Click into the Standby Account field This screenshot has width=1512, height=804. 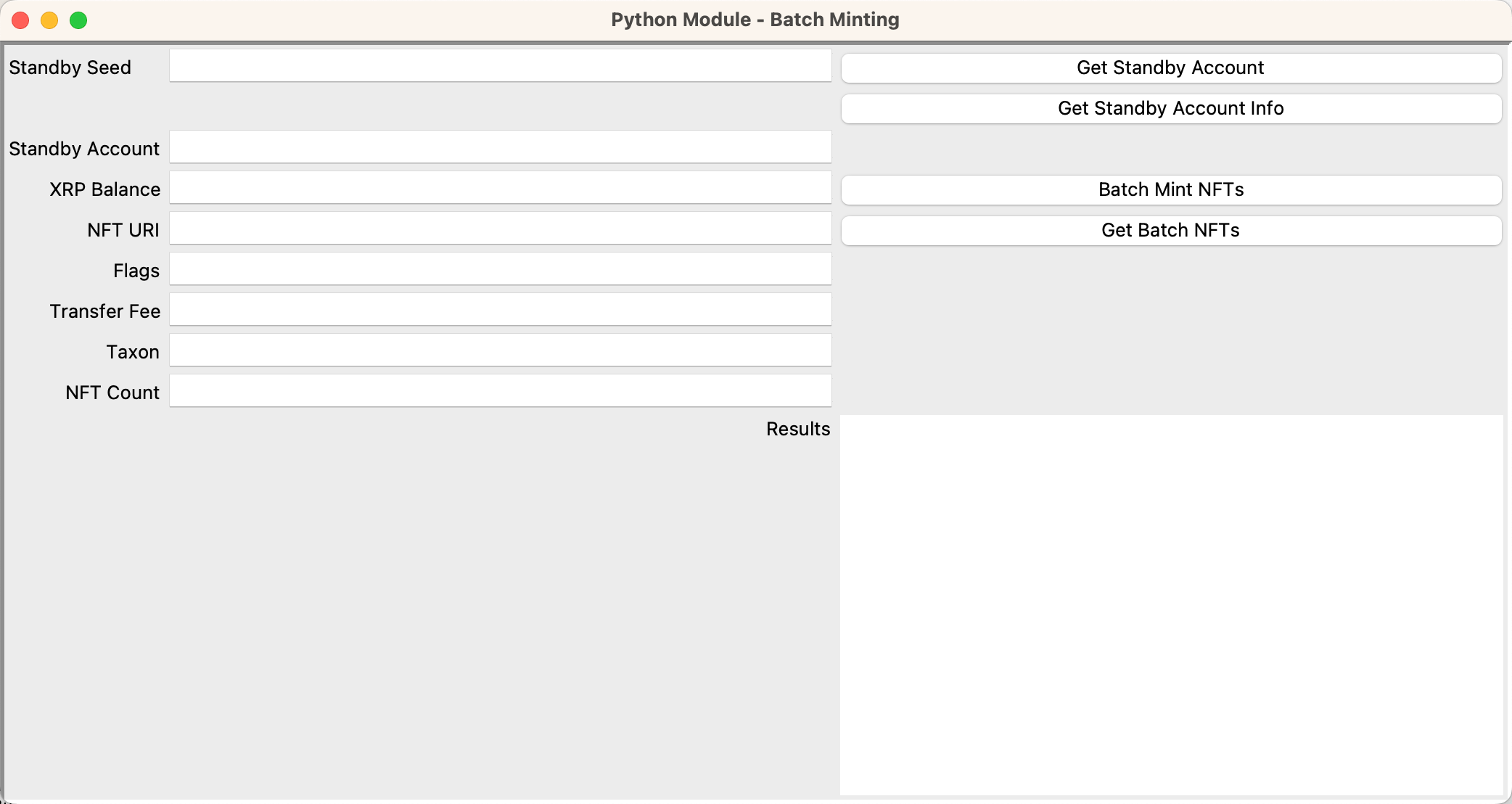(500, 147)
